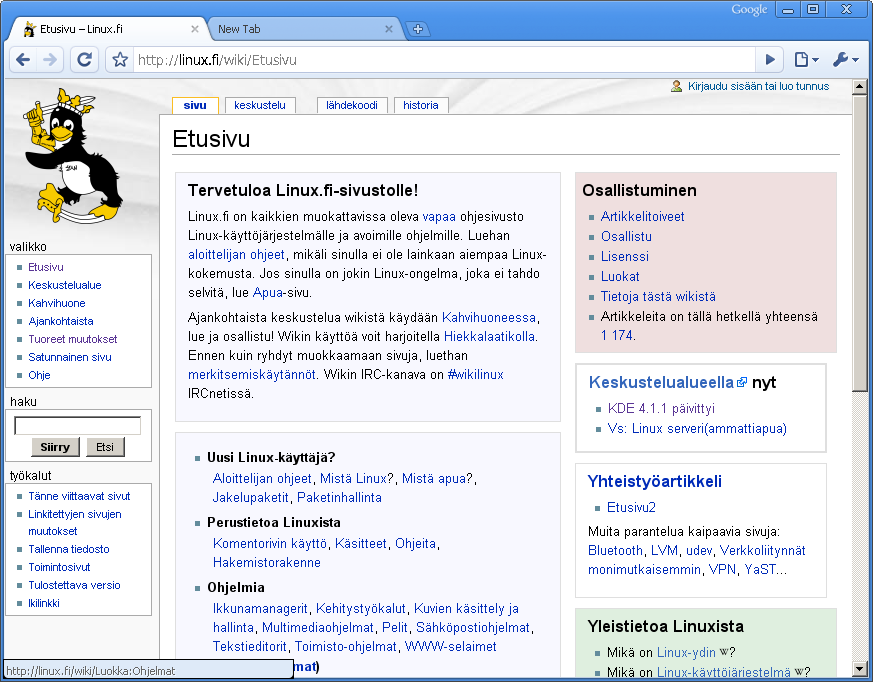
Task: Click the address bar URL field
Action: click(x=440, y=60)
